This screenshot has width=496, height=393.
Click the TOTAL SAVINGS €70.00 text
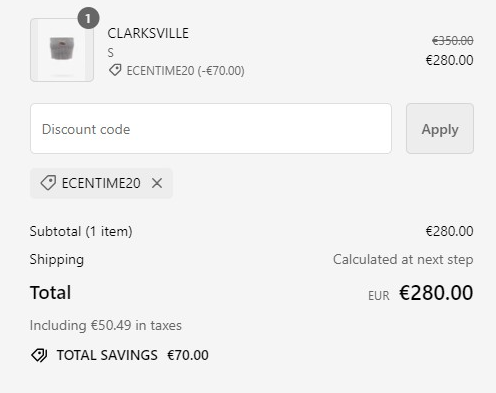133,355
